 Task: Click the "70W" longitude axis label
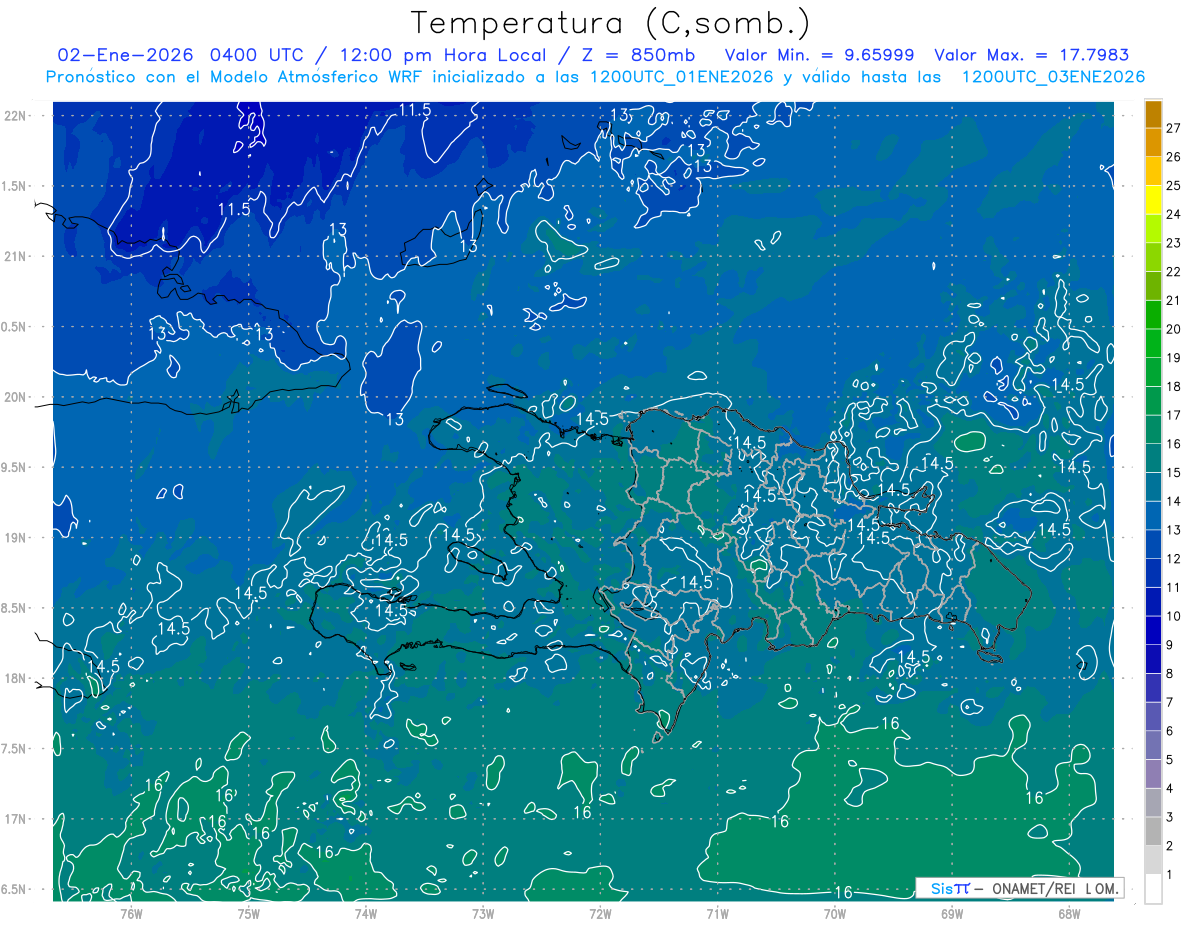(834, 913)
